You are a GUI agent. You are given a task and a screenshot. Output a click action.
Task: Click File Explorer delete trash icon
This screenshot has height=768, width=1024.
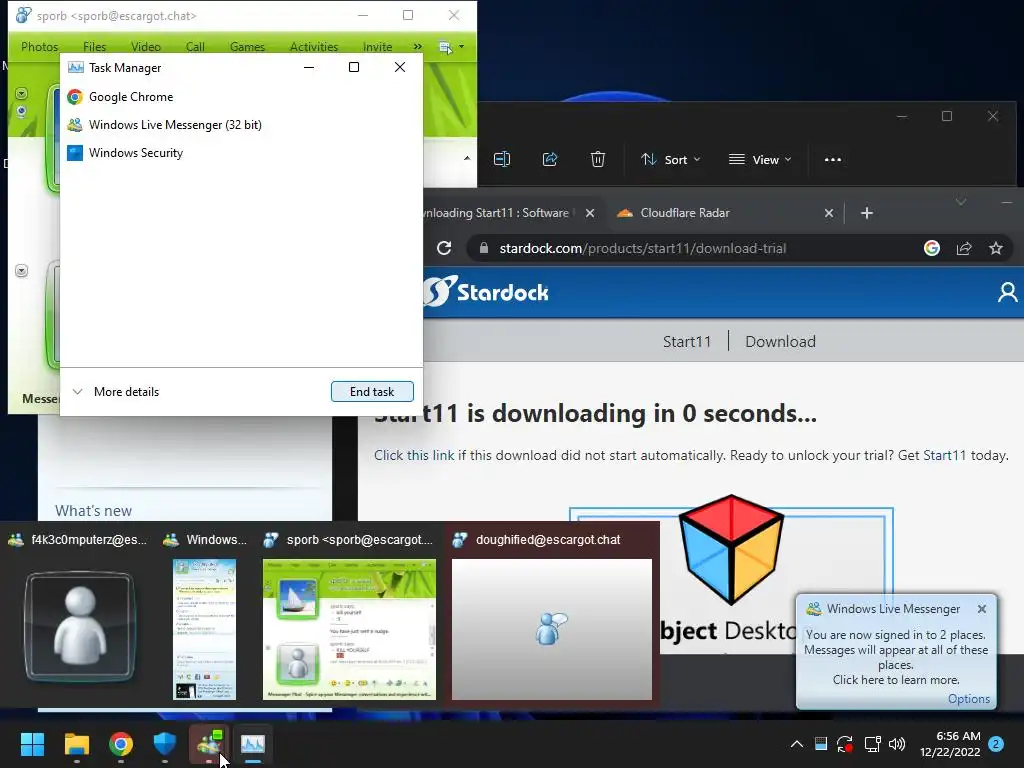[x=598, y=159]
